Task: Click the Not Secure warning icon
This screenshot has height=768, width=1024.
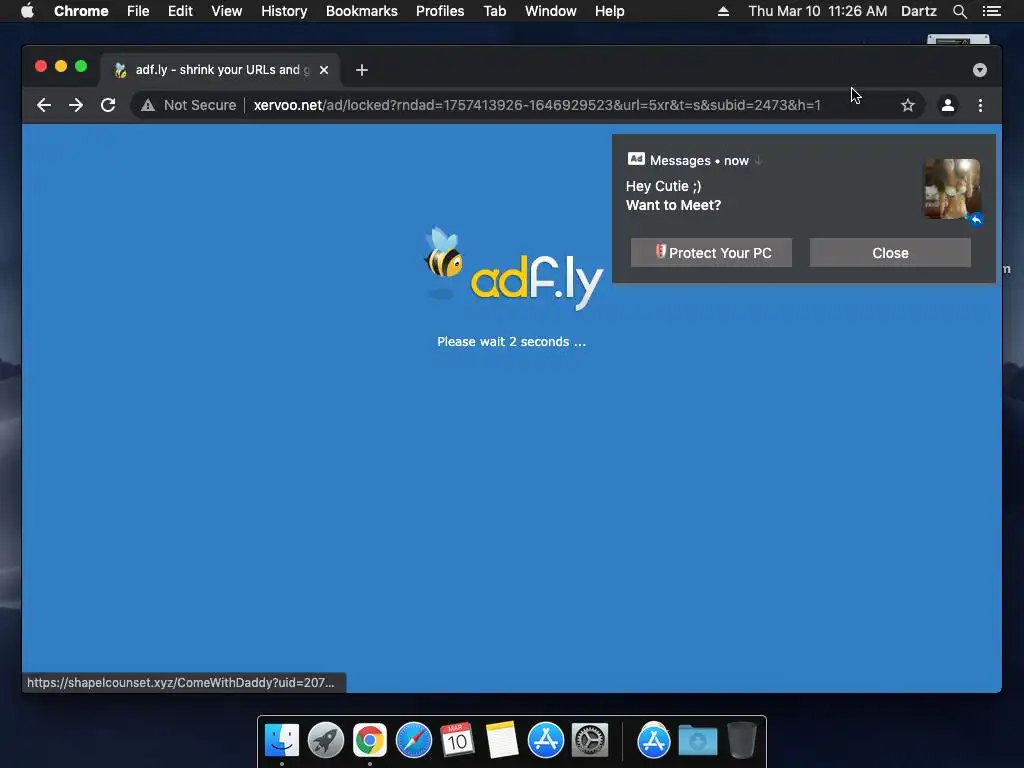Action: pyautogui.click(x=148, y=105)
